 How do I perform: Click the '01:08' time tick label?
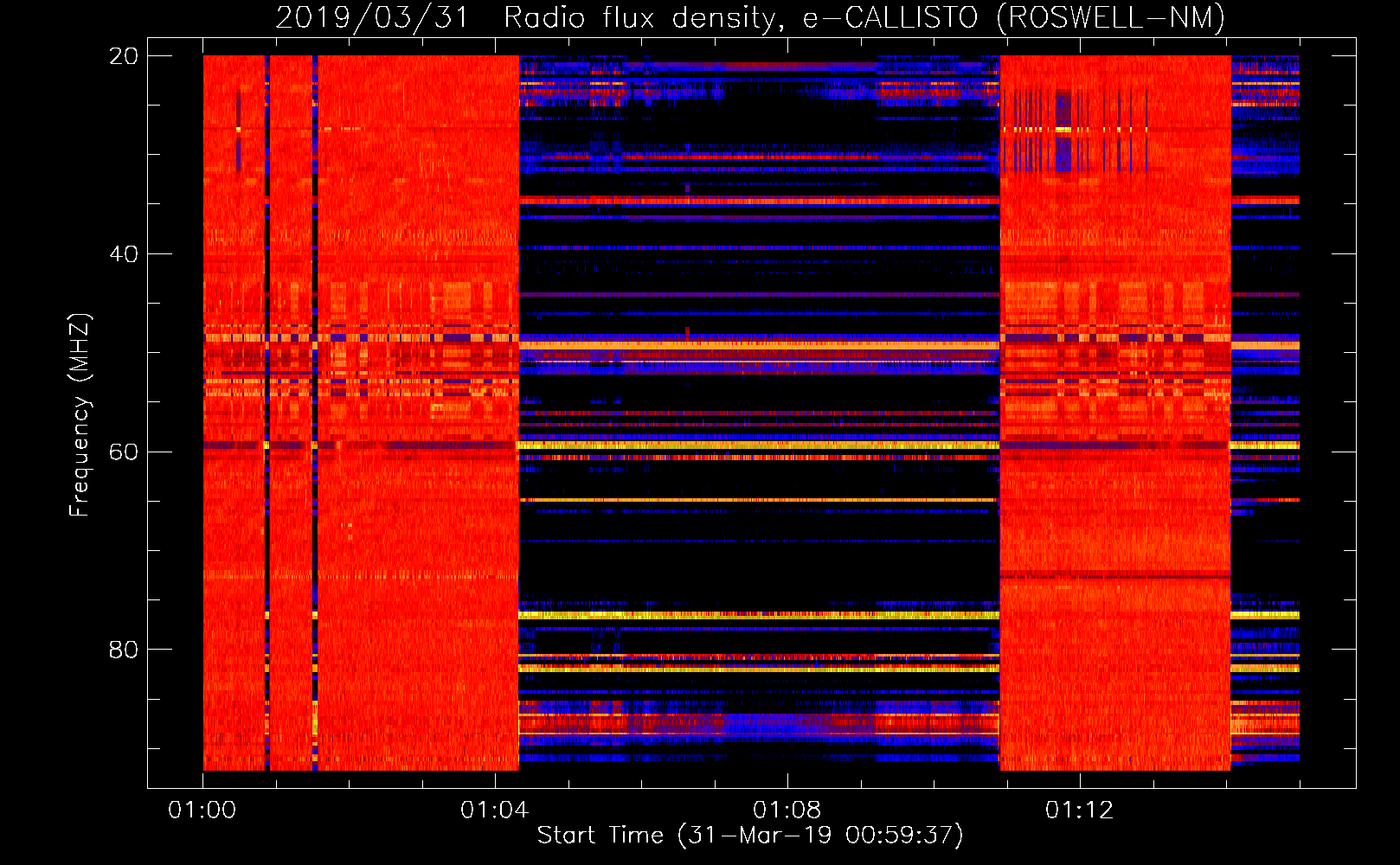click(x=787, y=811)
